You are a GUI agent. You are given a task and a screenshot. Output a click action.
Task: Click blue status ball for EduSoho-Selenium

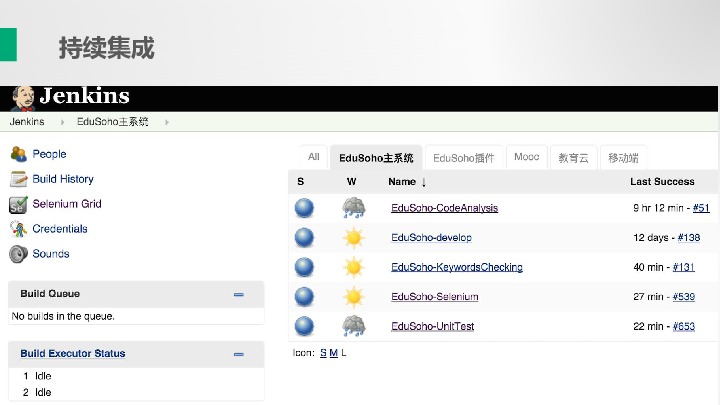(x=304, y=297)
